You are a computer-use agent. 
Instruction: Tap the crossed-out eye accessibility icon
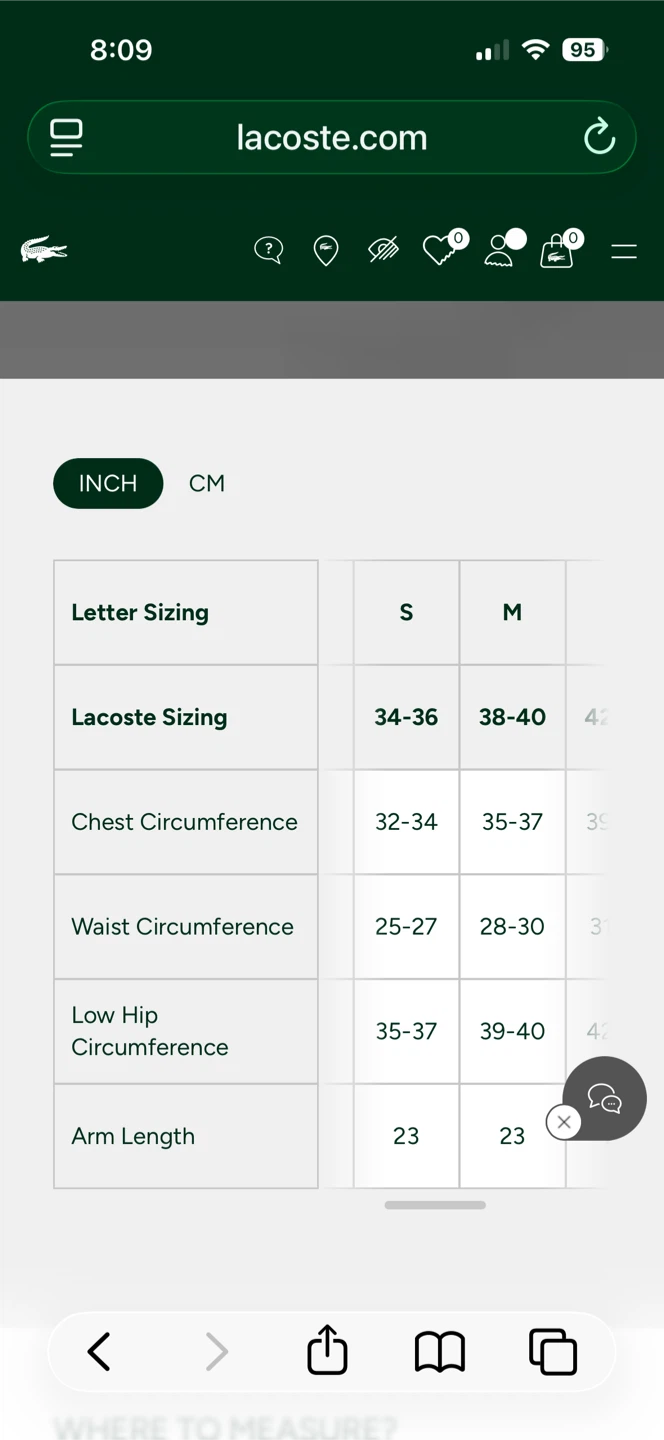pos(383,250)
